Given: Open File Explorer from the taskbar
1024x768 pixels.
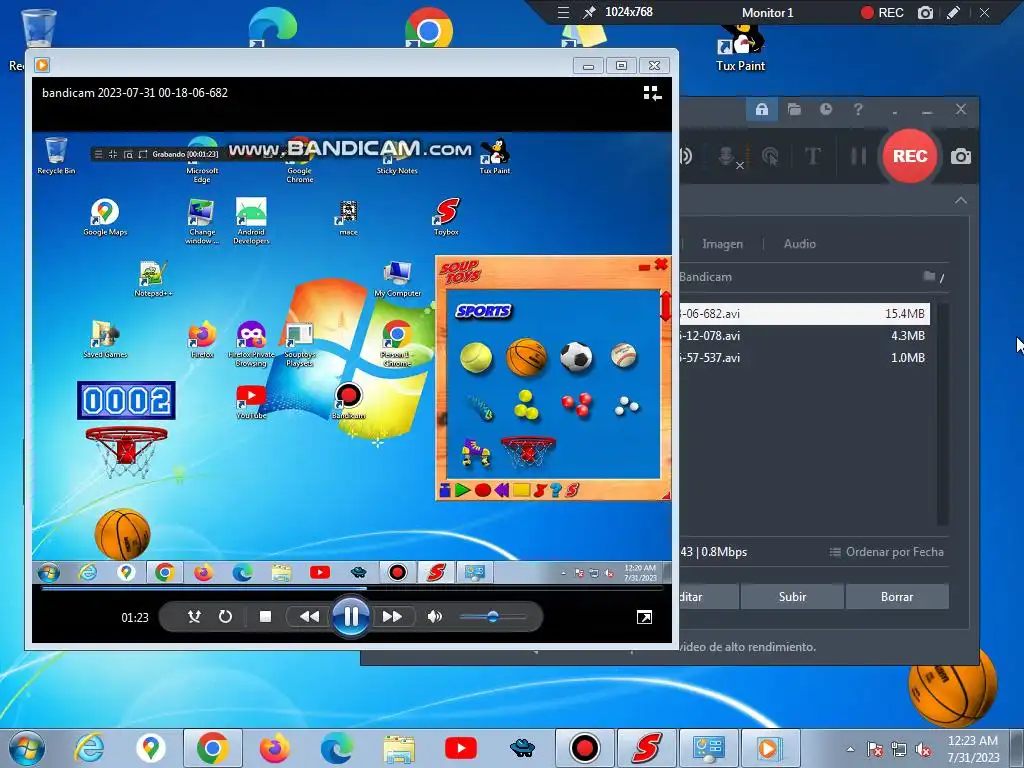Looking at the screenshot, I should pyautogui.click(x=398, y=748).
